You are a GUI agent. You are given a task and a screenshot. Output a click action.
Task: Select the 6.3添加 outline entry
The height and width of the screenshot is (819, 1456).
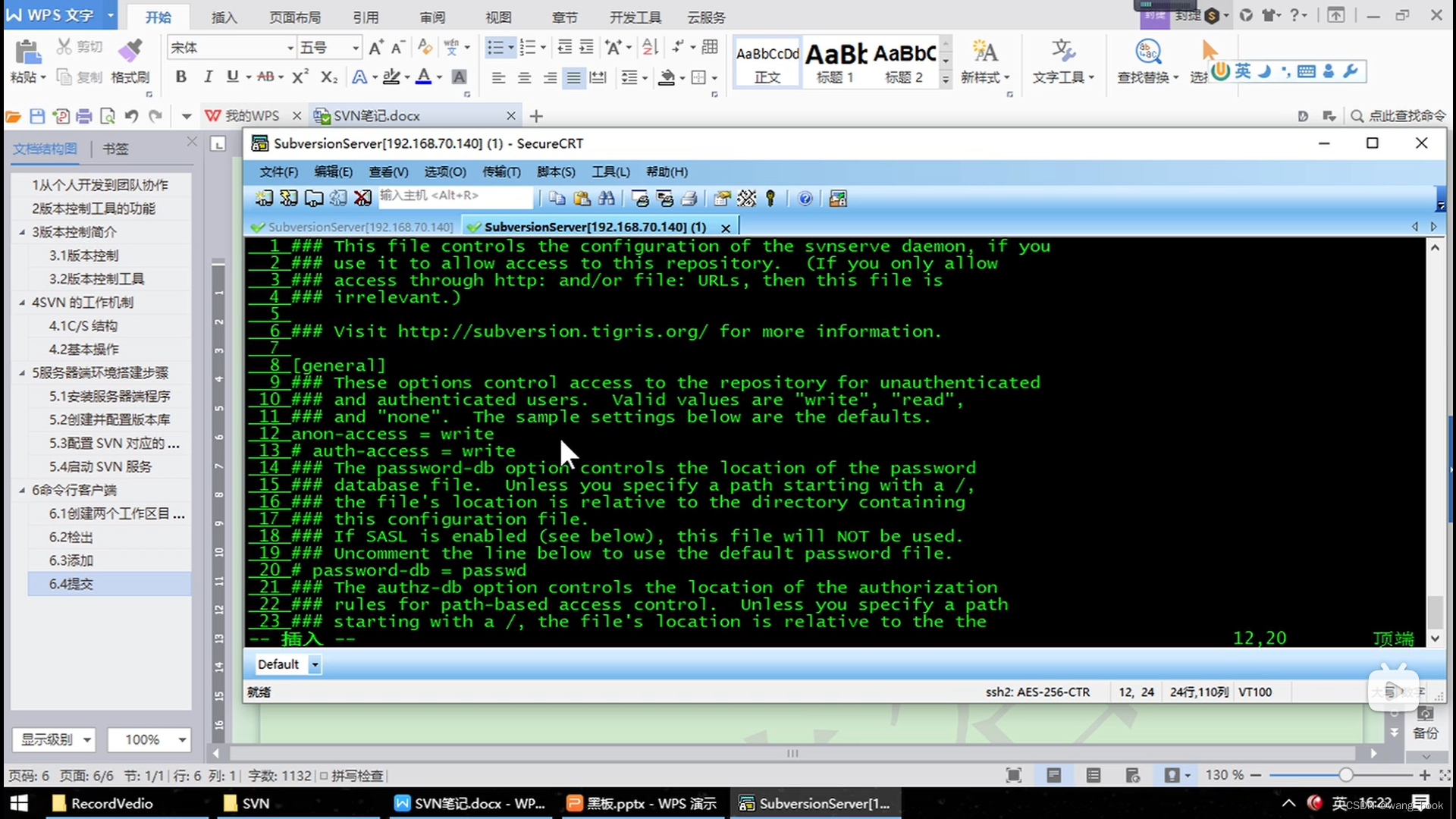coord(71,560)
